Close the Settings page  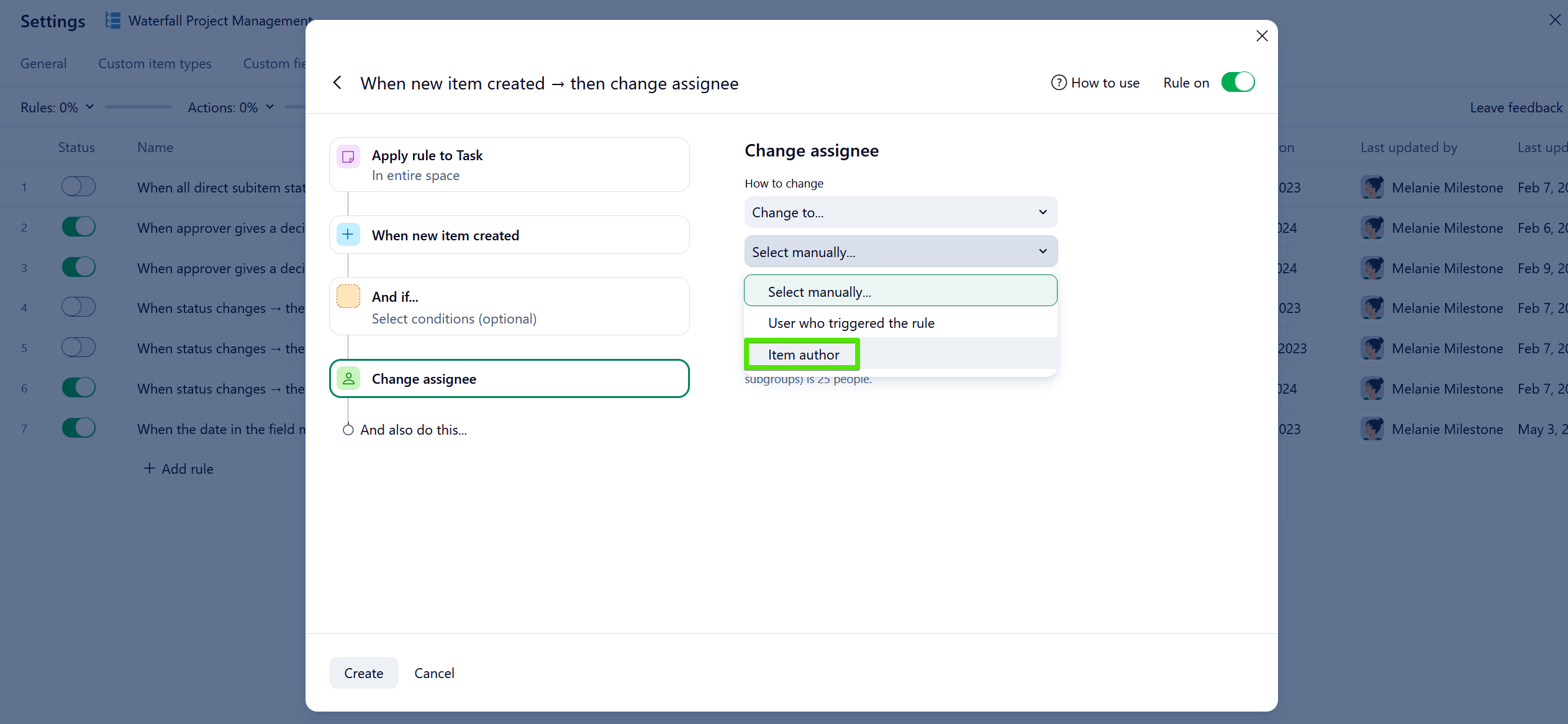click(1554, 20)
